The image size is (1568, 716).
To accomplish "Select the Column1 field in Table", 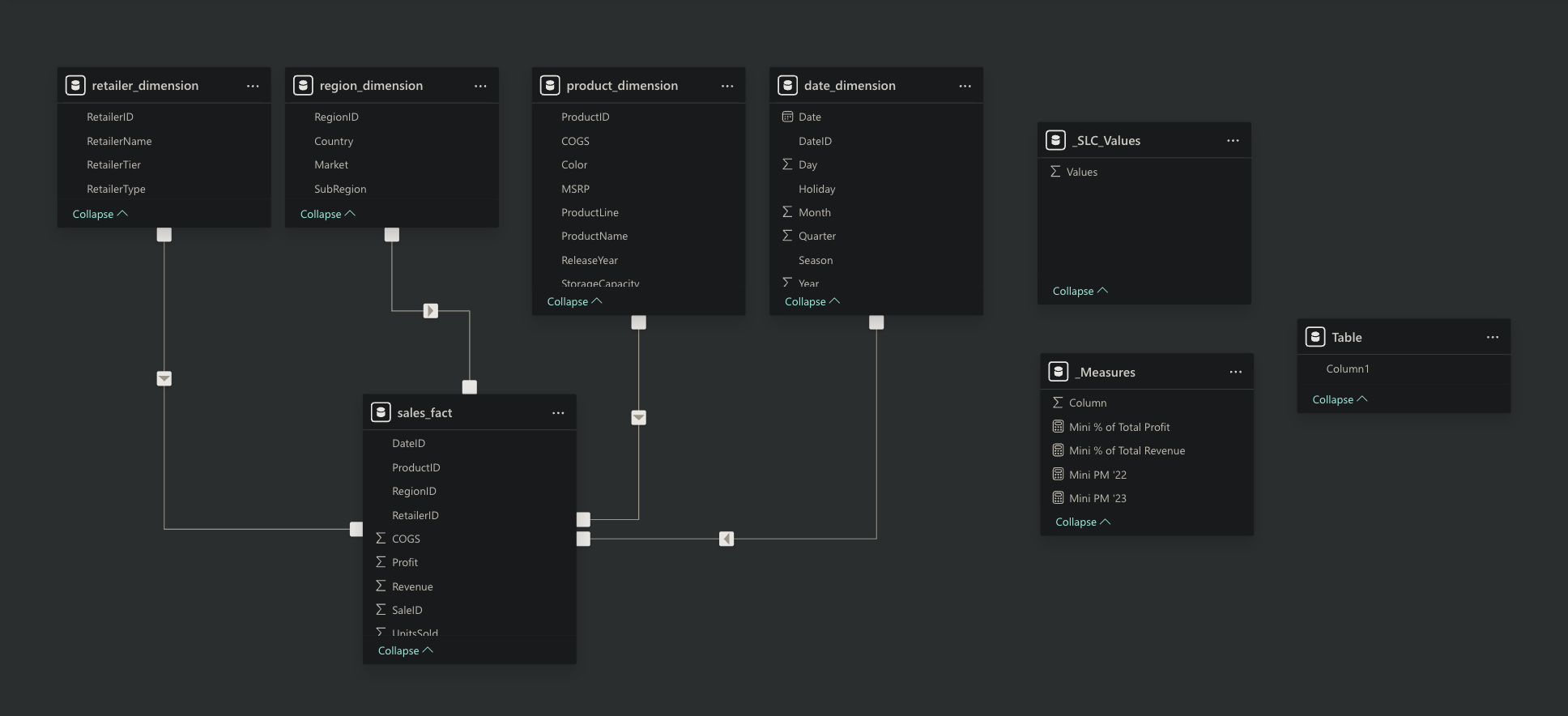I will (1347, 369).
